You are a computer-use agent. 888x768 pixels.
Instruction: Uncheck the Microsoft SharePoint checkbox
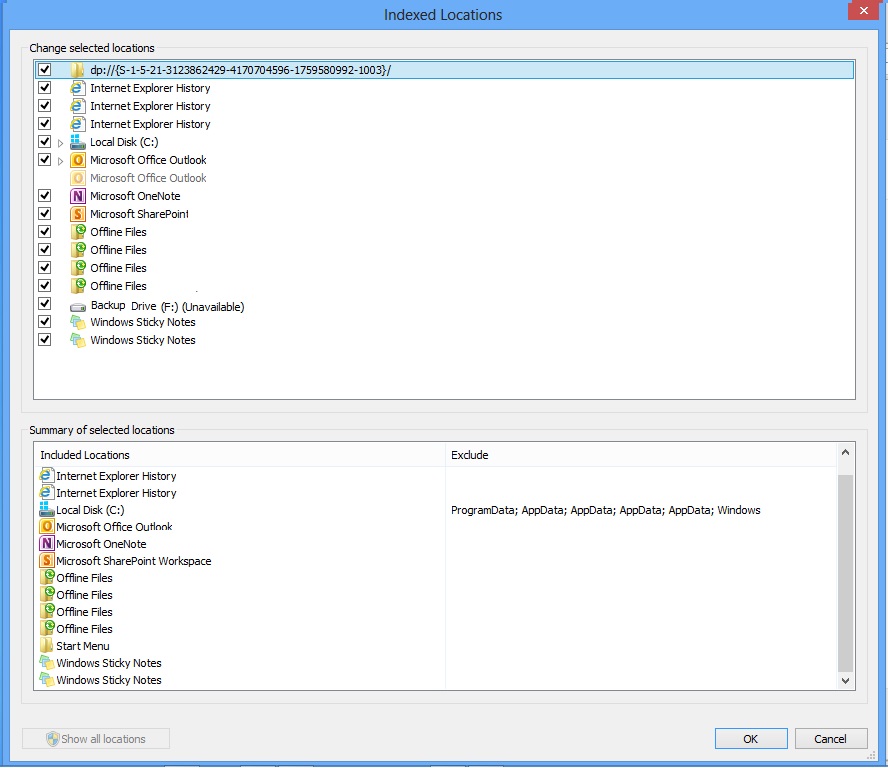click(x=44, y=214)
